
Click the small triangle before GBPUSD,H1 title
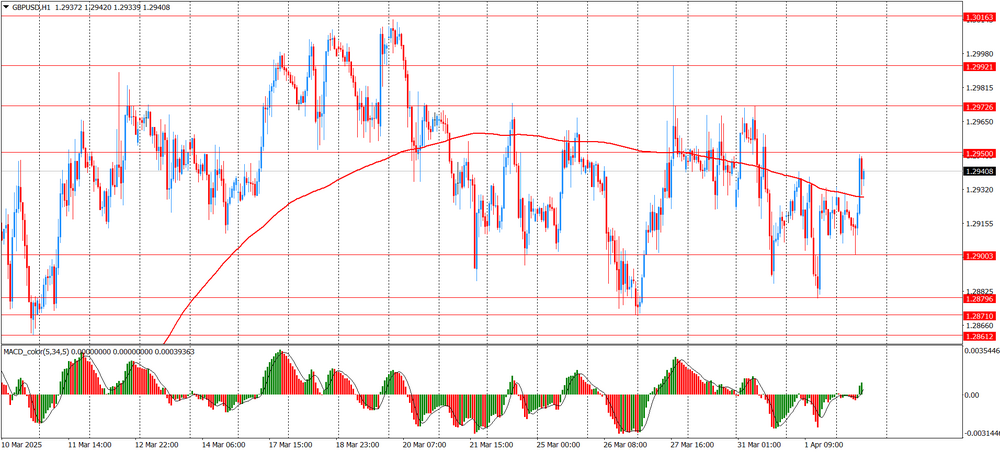coord(6,7)
